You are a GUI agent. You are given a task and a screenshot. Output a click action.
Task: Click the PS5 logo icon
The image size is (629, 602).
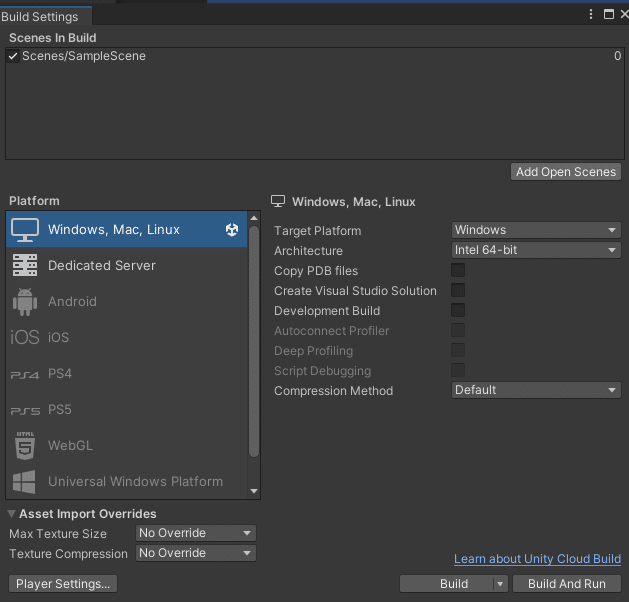(25, 411)
